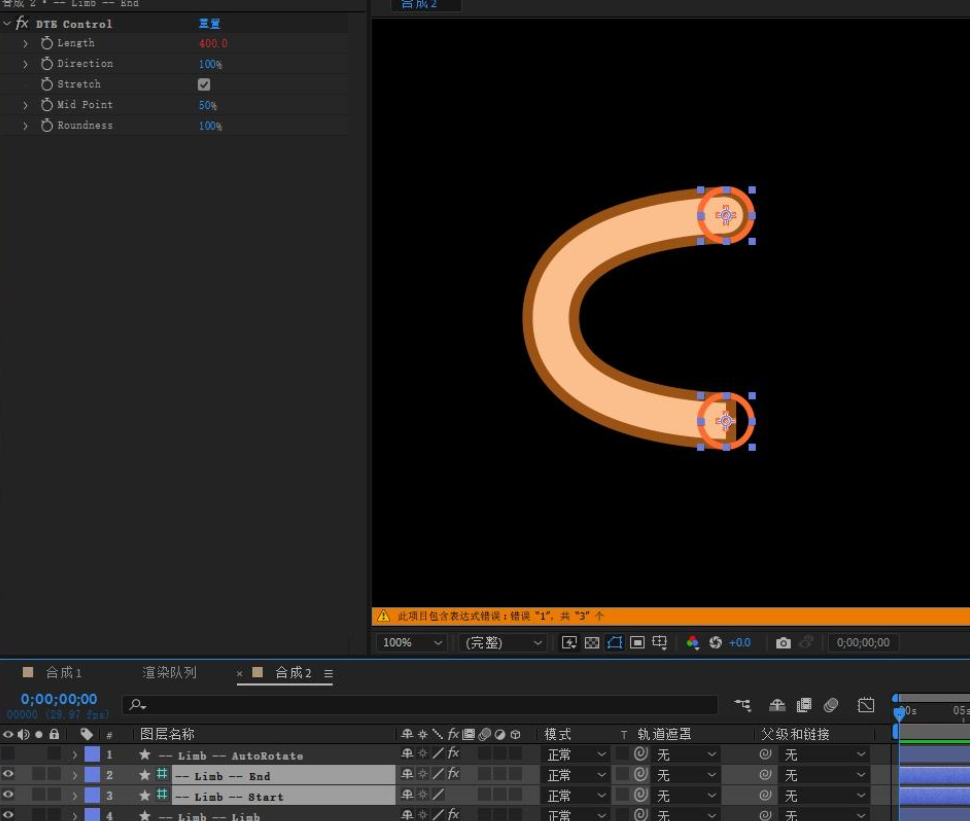970x821 pixels.
Task: Toggle the Length property stopwatch
Action: (x=46, y=43)
